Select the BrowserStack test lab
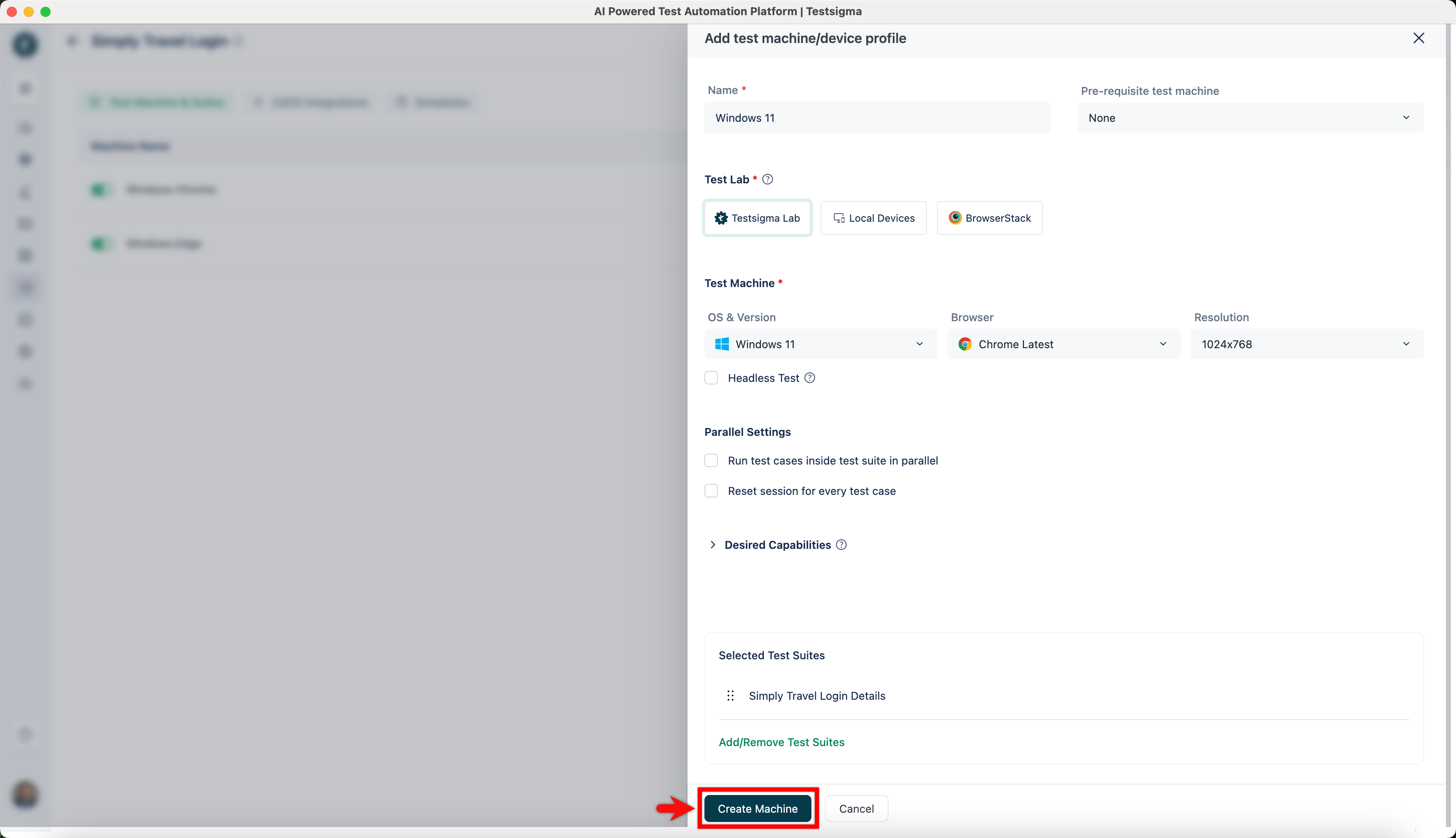1456x838 pixels. point(990,218)
